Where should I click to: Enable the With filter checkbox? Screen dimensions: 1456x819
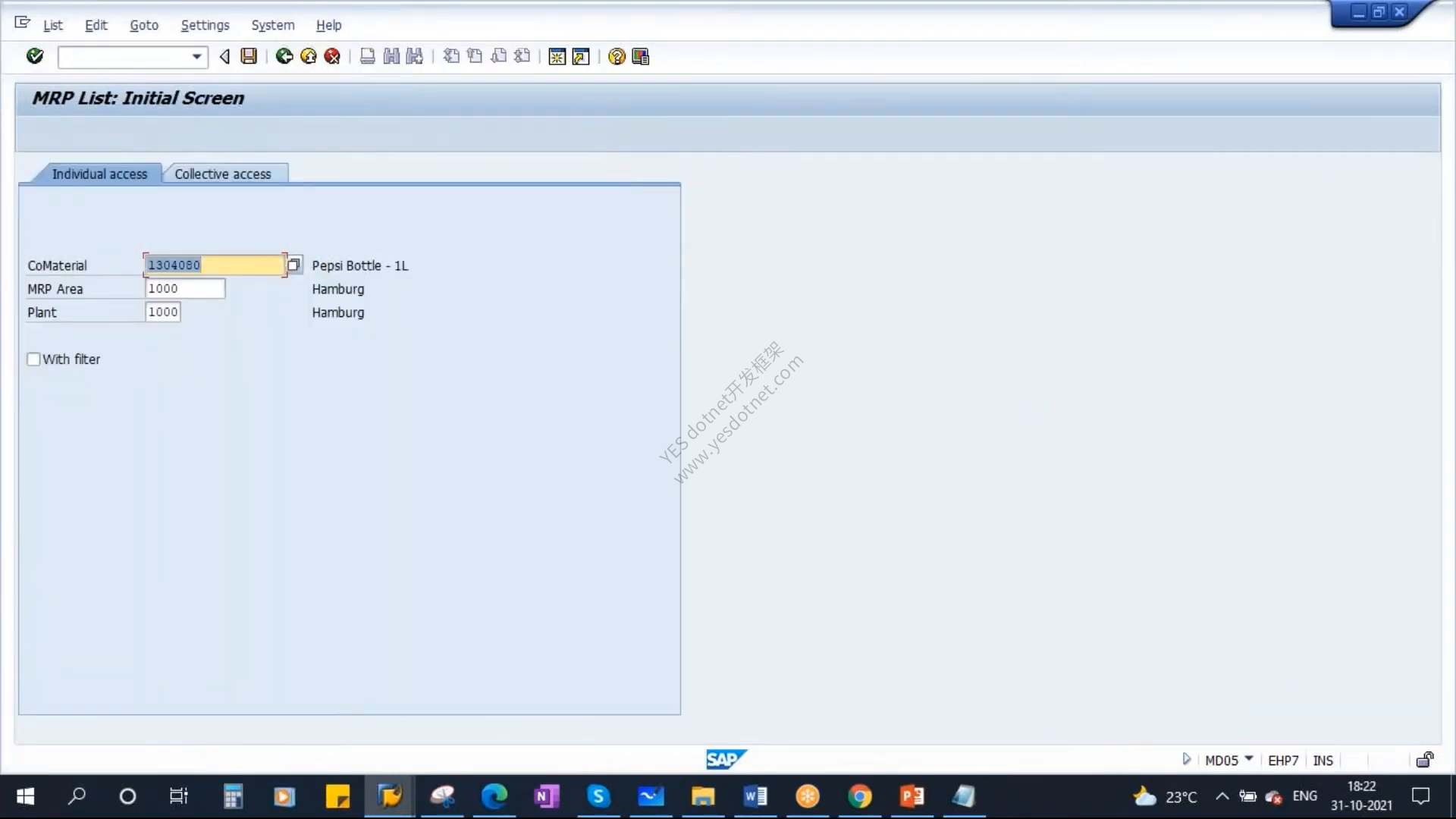[33, 359]
